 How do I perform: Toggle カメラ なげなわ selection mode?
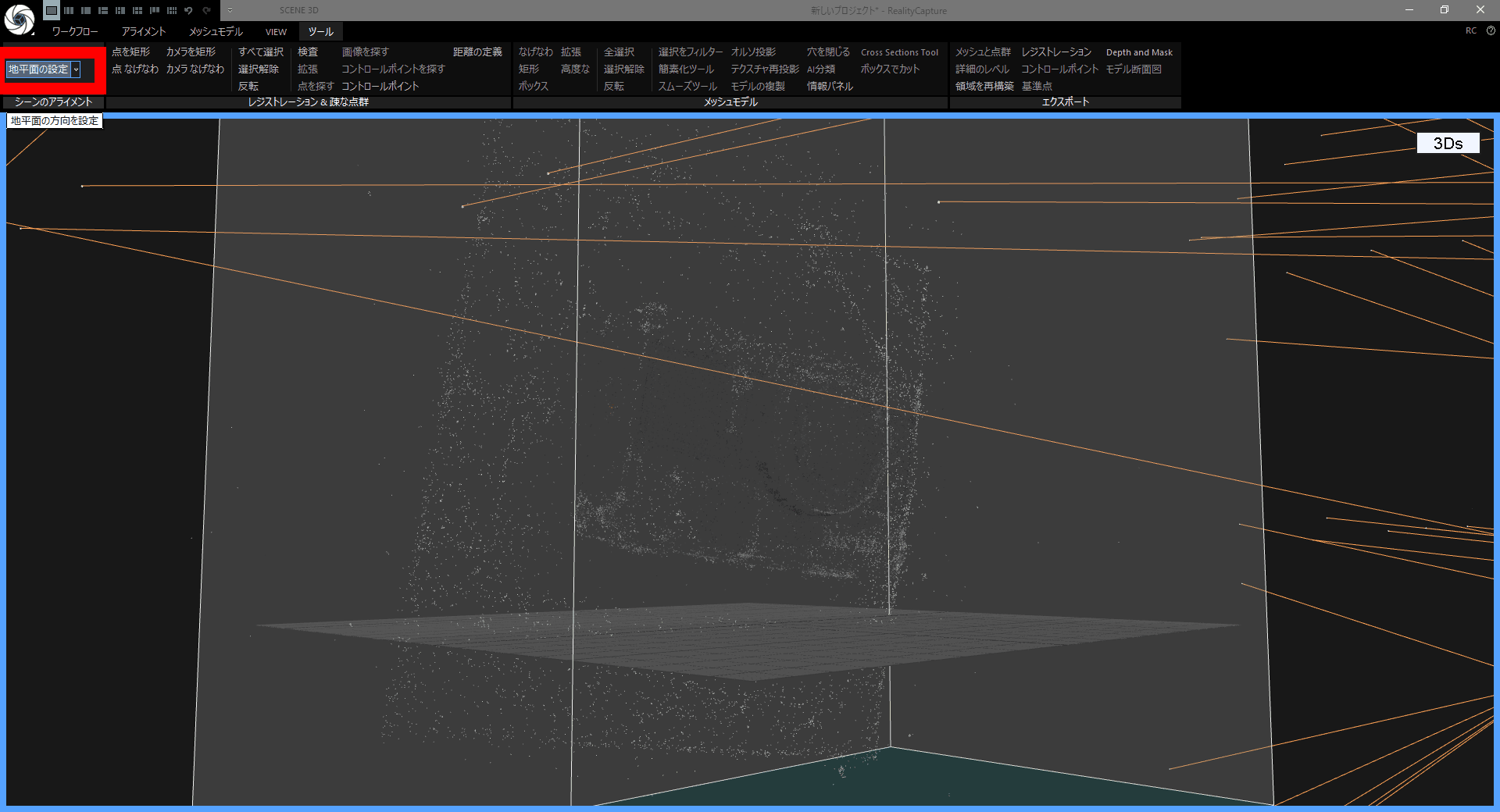click(x=195, y=69)
